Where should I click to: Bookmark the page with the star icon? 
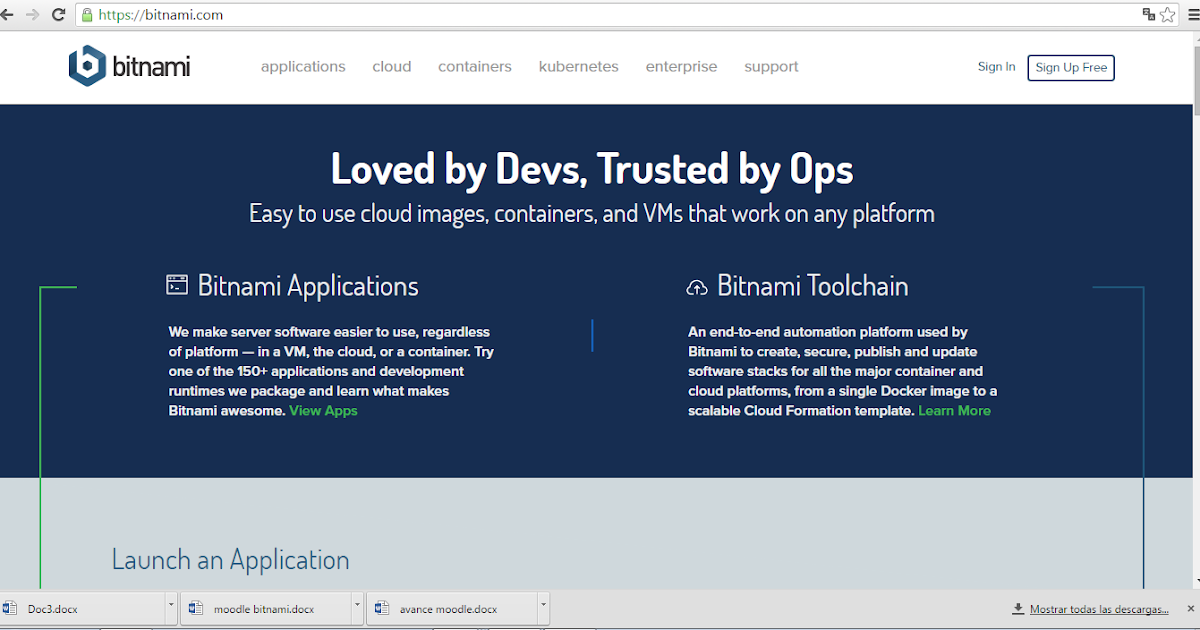[x=1168, y=15]
